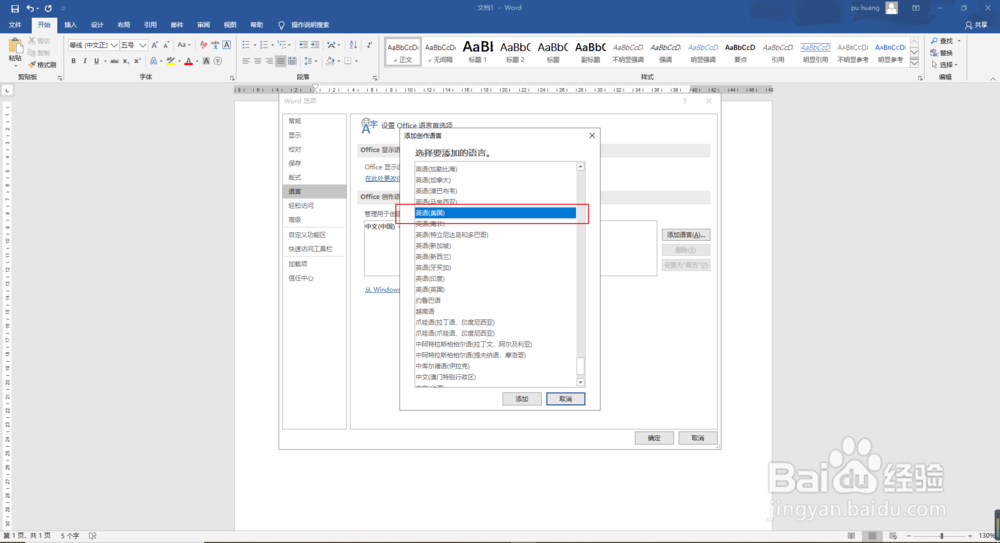Image resolution: width=1000 pixels, height=543 pixels.
Task: Switch to the 引用 (References) tab
Action: coord(150,25)
